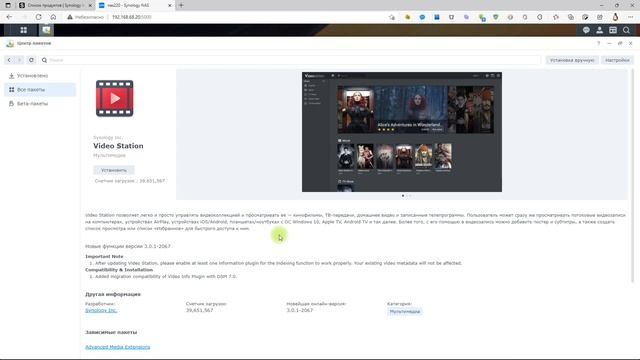The image size is (640, 360).
Task: Click the Video Station film icon
Action: [x=115, y=98]
